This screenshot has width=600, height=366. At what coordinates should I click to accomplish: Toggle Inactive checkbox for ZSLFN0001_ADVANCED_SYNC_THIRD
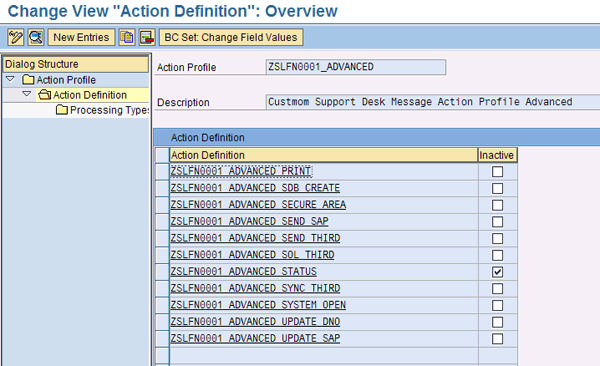(497, 289)
